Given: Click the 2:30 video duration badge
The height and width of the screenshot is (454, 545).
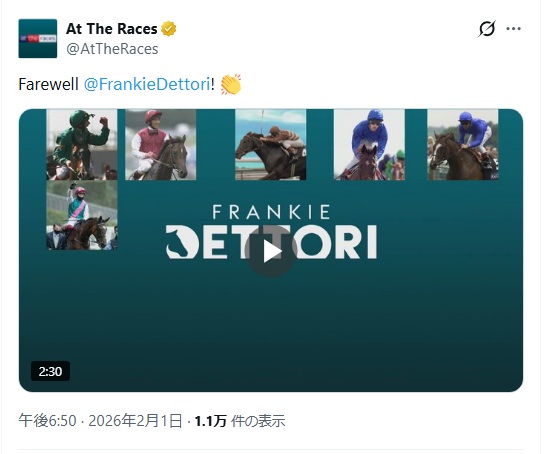Looking at the screenshot, I should 50,371.
